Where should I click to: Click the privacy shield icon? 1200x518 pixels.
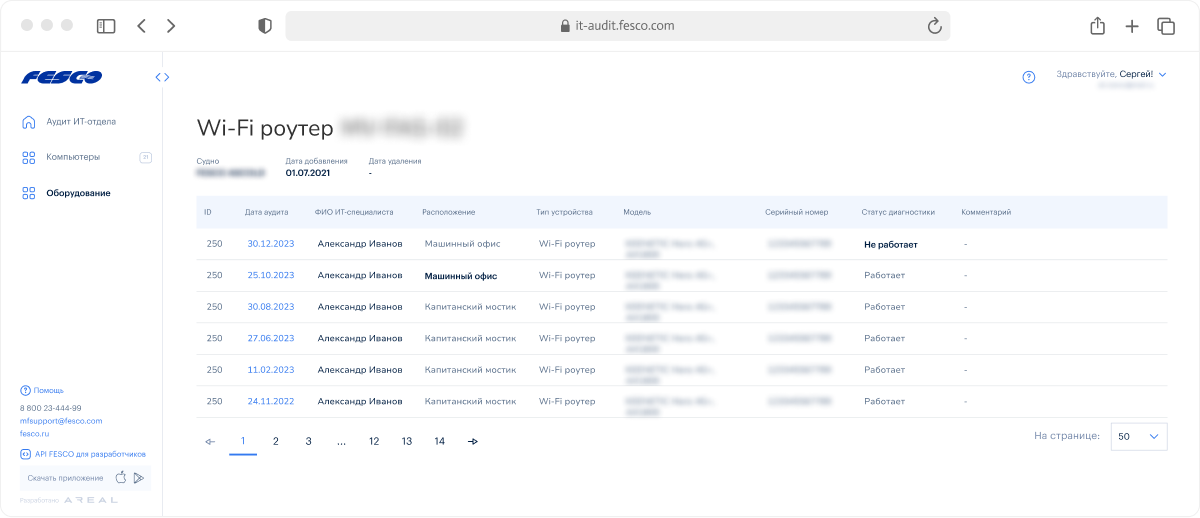pos(265,26)
